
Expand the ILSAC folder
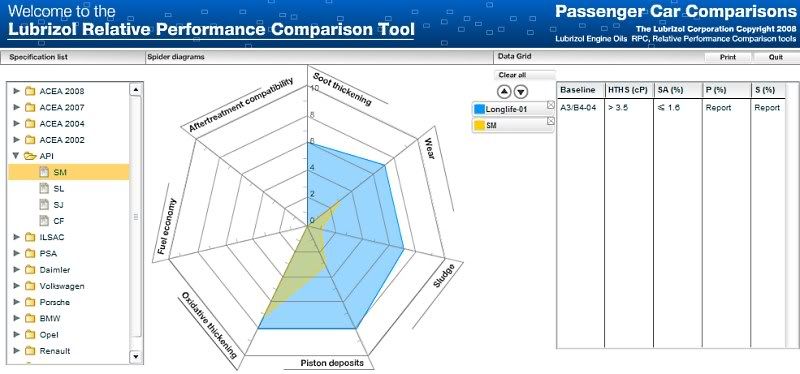[x=17, y=237]
